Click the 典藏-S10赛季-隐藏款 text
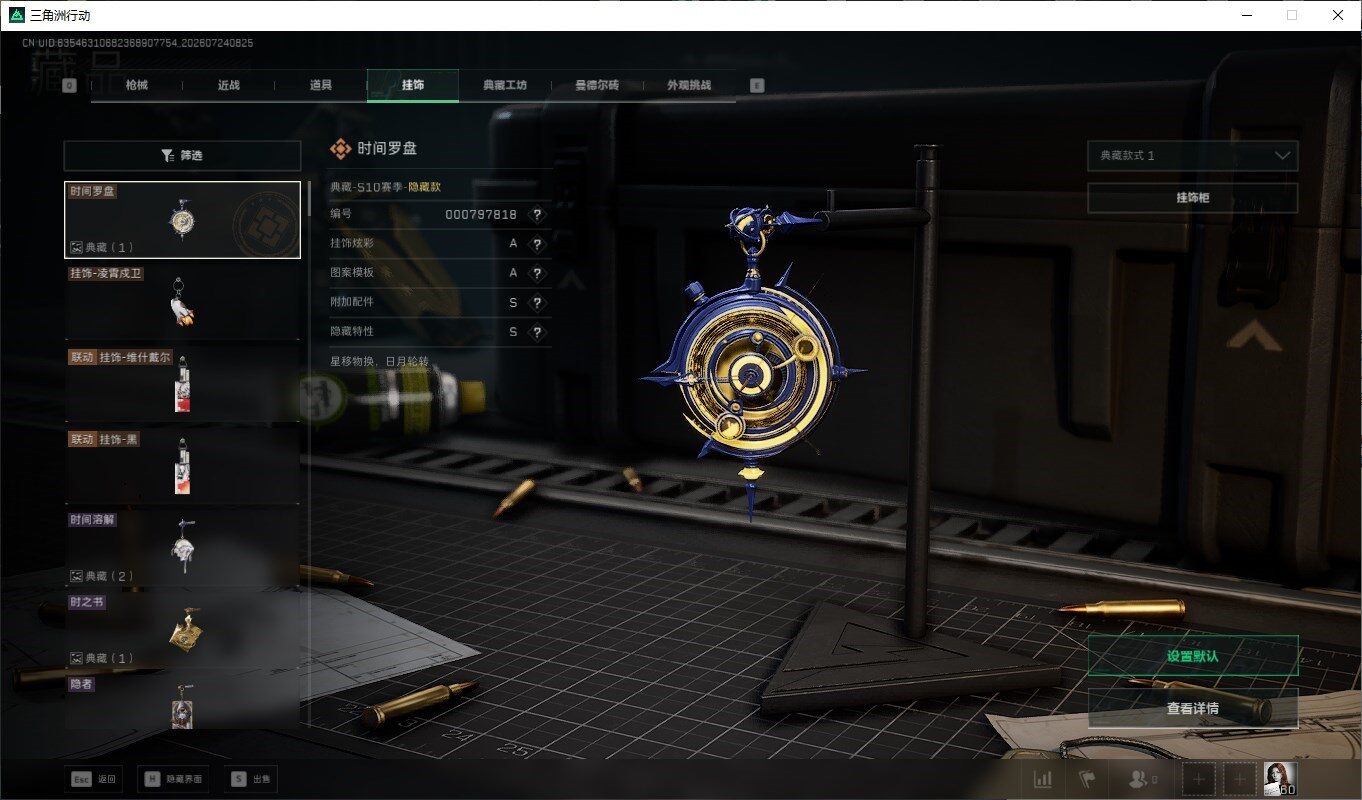Viewport: 1362px width, 800px height. 385,186
